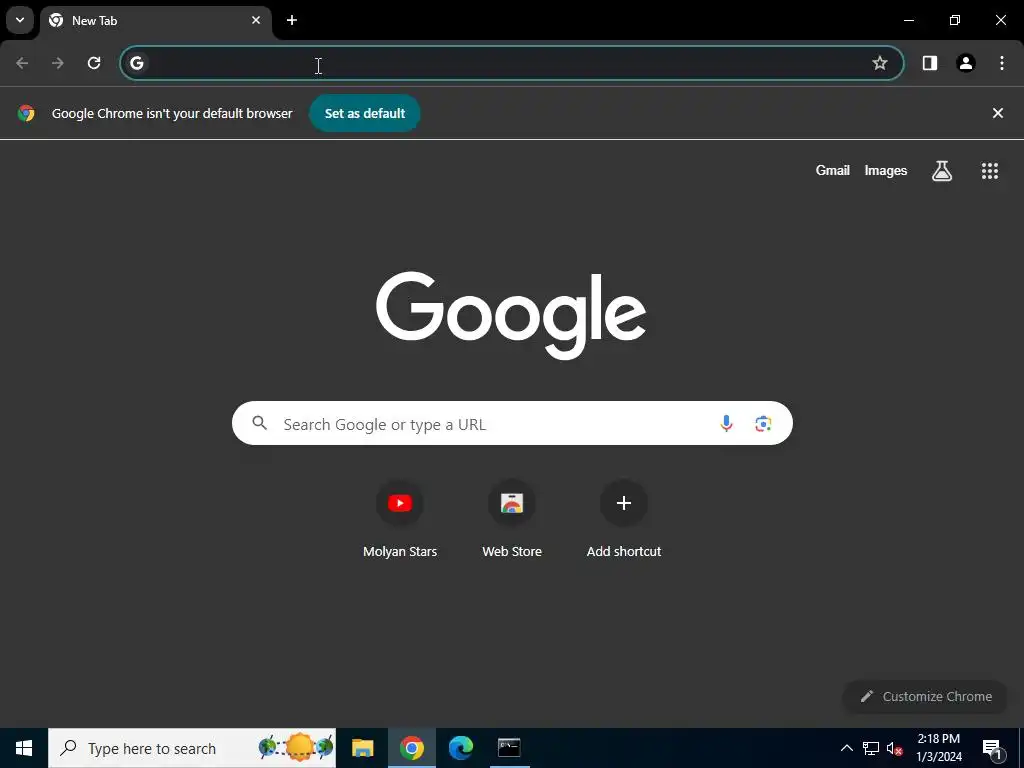Show hidden system tray icons
The image size is (1024, 768).
(x=846, y=748)
